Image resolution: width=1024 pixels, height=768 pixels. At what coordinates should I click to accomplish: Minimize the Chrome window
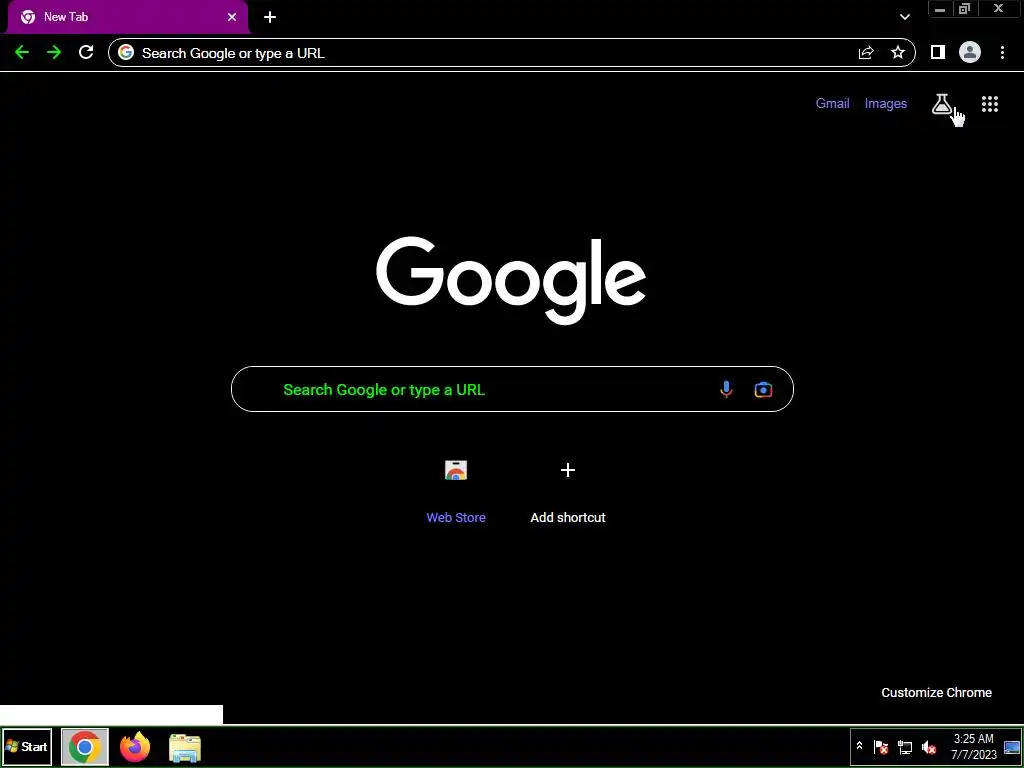pyautogui.click(x=940, y=9)
